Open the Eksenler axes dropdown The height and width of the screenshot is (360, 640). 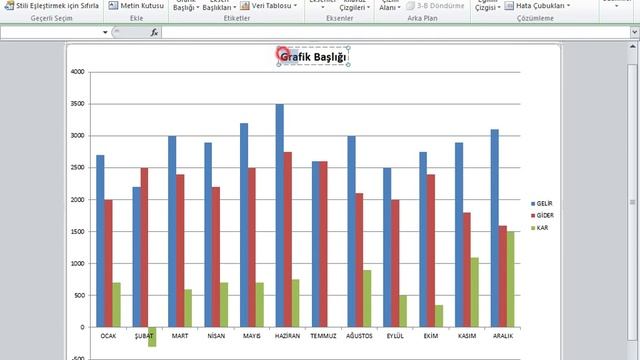click(322, 5)
